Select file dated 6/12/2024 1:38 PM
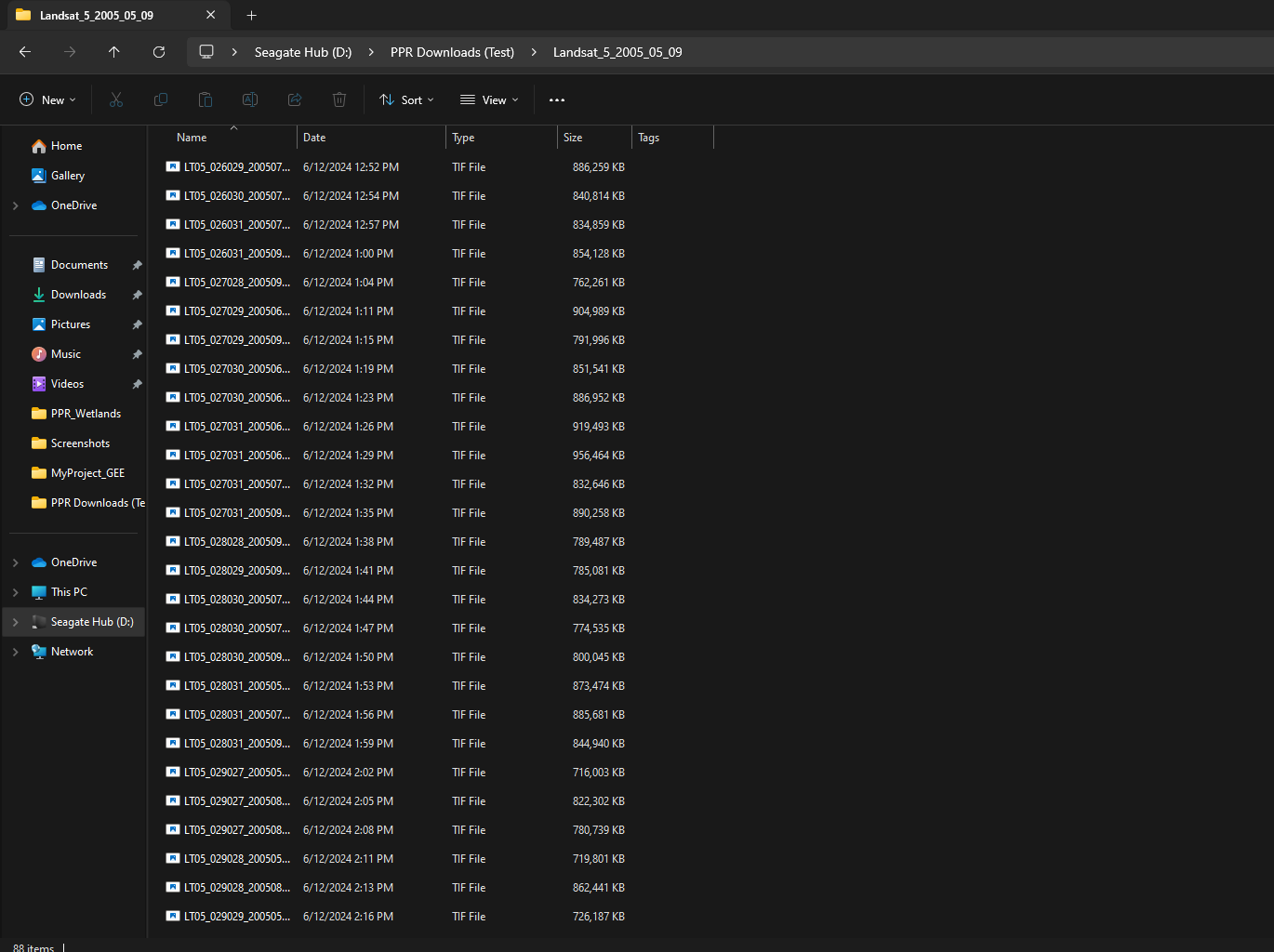The height and width of the screenshot is (952, 1274). [x=437, y=542]
